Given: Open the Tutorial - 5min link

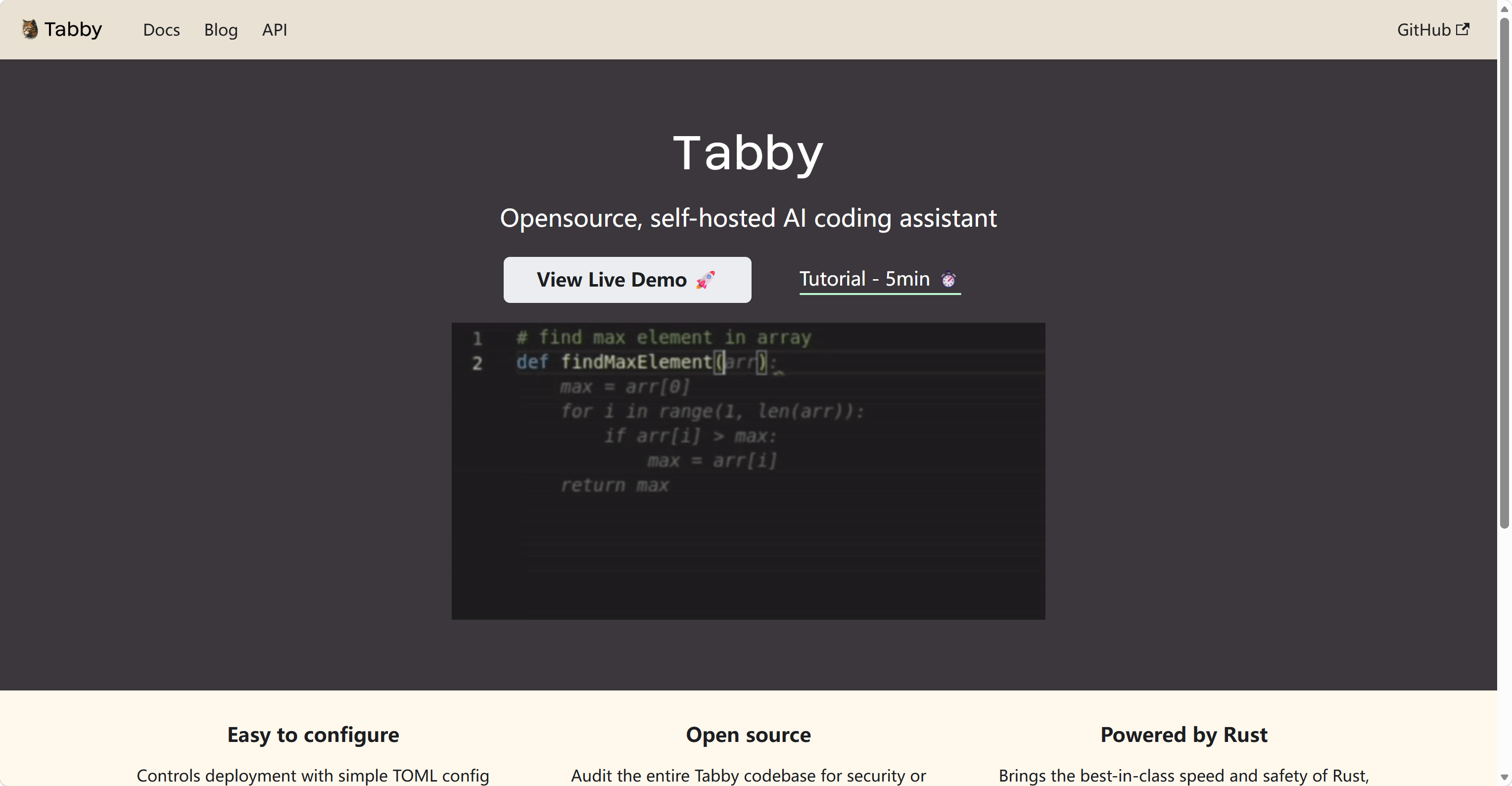Looking at the screenshot, I should [x=880, y=280].
